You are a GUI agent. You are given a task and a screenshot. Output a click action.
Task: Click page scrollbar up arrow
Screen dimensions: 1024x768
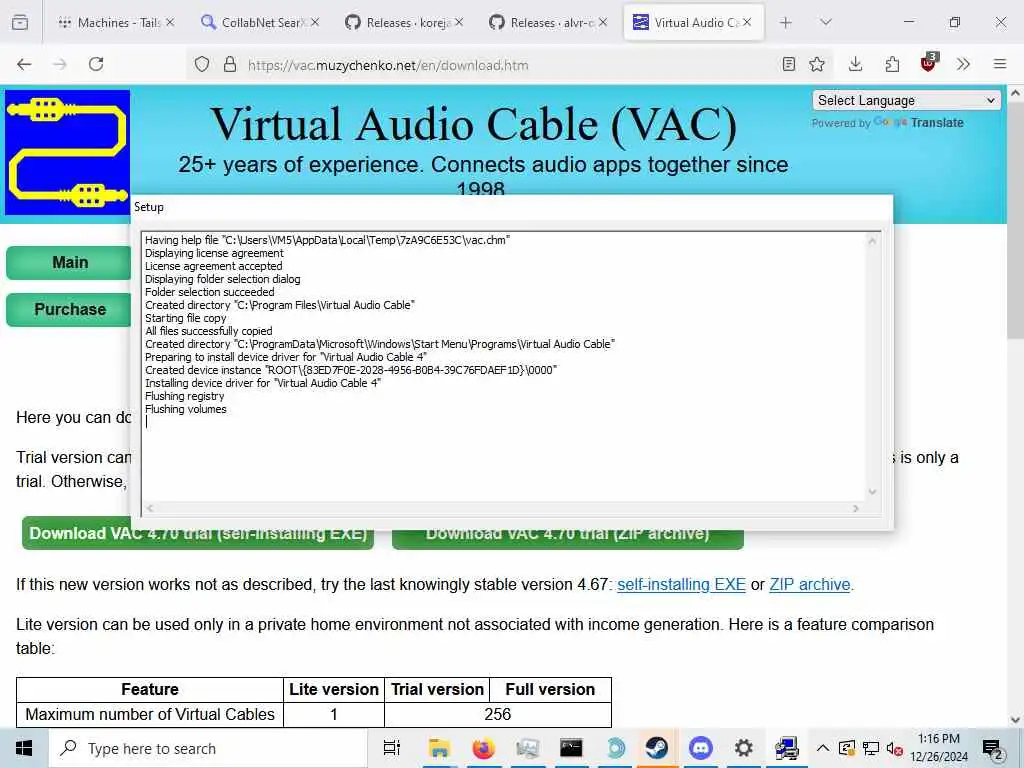[x=1015, y=93]
